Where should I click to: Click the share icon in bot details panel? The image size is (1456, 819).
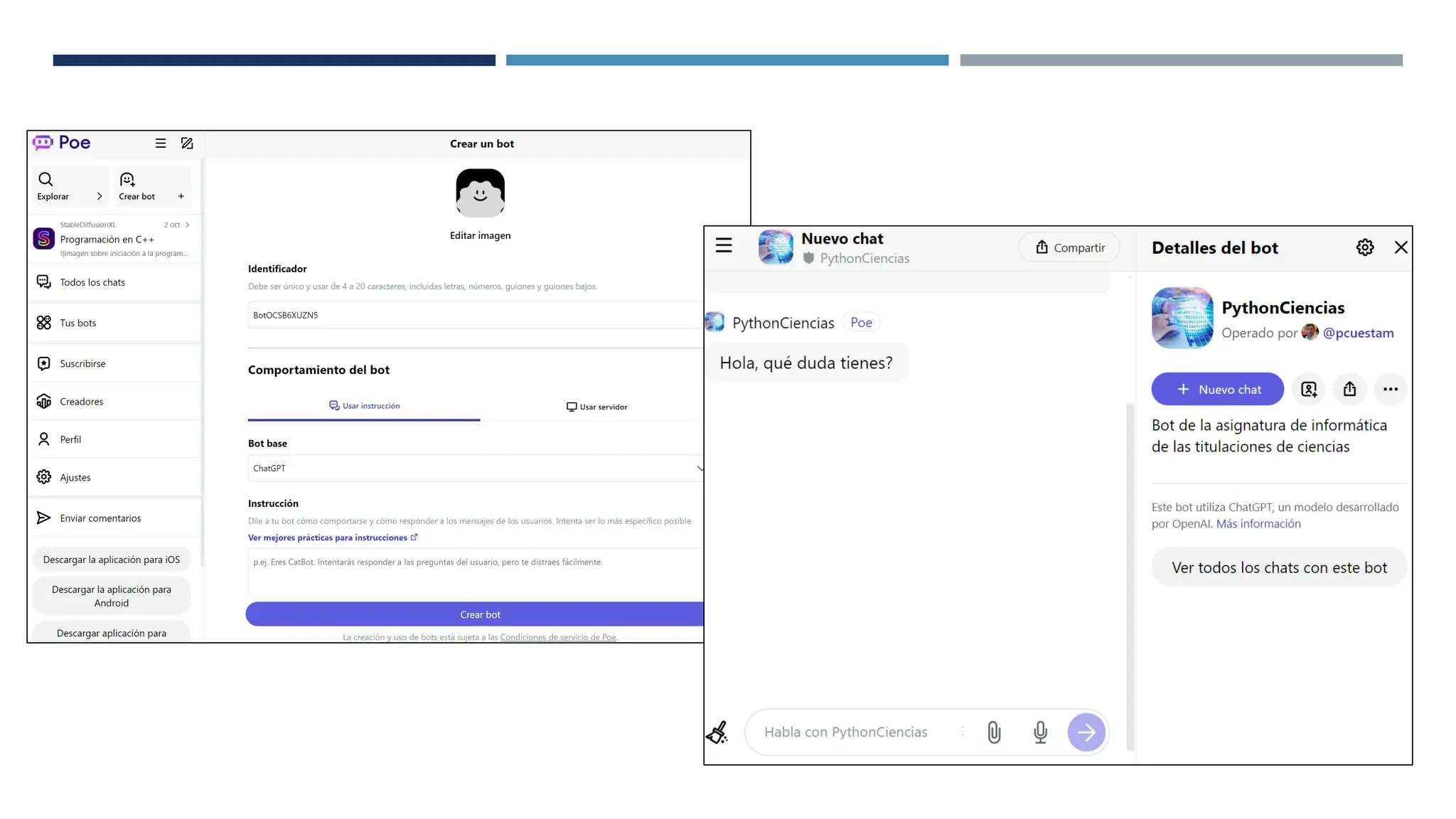coord(1349,389)
